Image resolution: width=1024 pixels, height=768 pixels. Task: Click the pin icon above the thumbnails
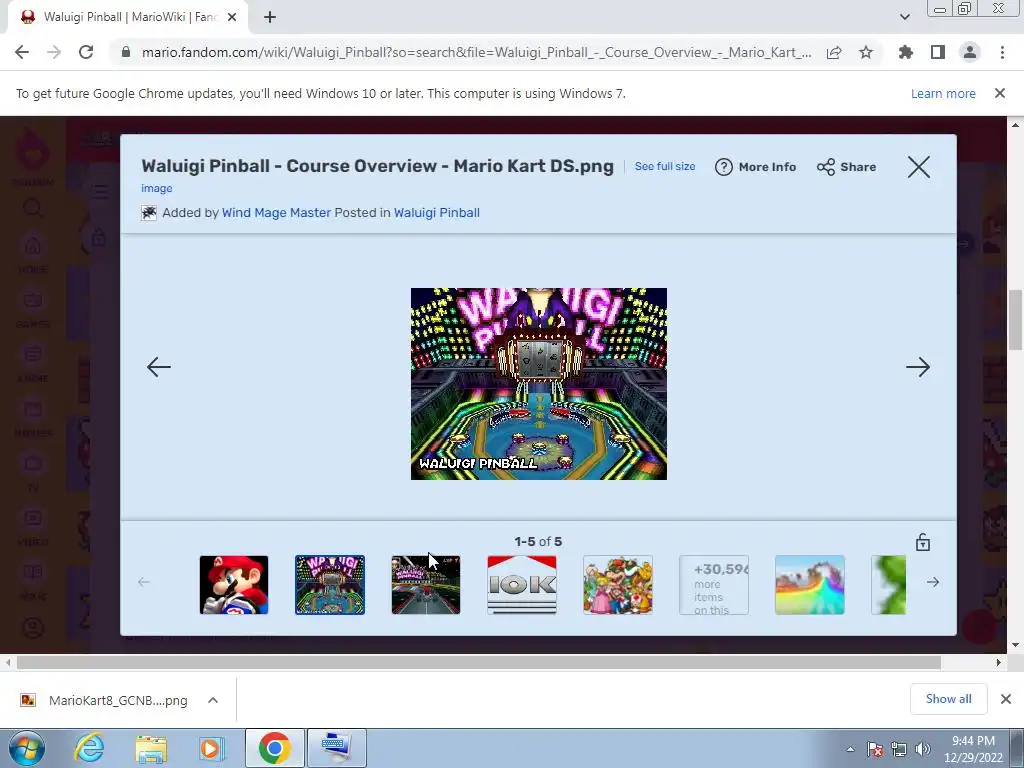coord(923,542)
